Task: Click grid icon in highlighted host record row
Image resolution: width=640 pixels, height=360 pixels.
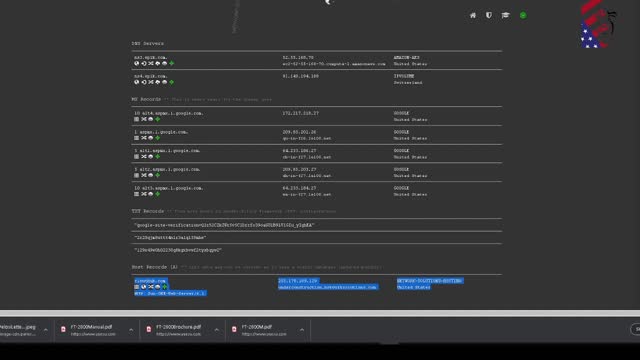Action: pos(137,287)
